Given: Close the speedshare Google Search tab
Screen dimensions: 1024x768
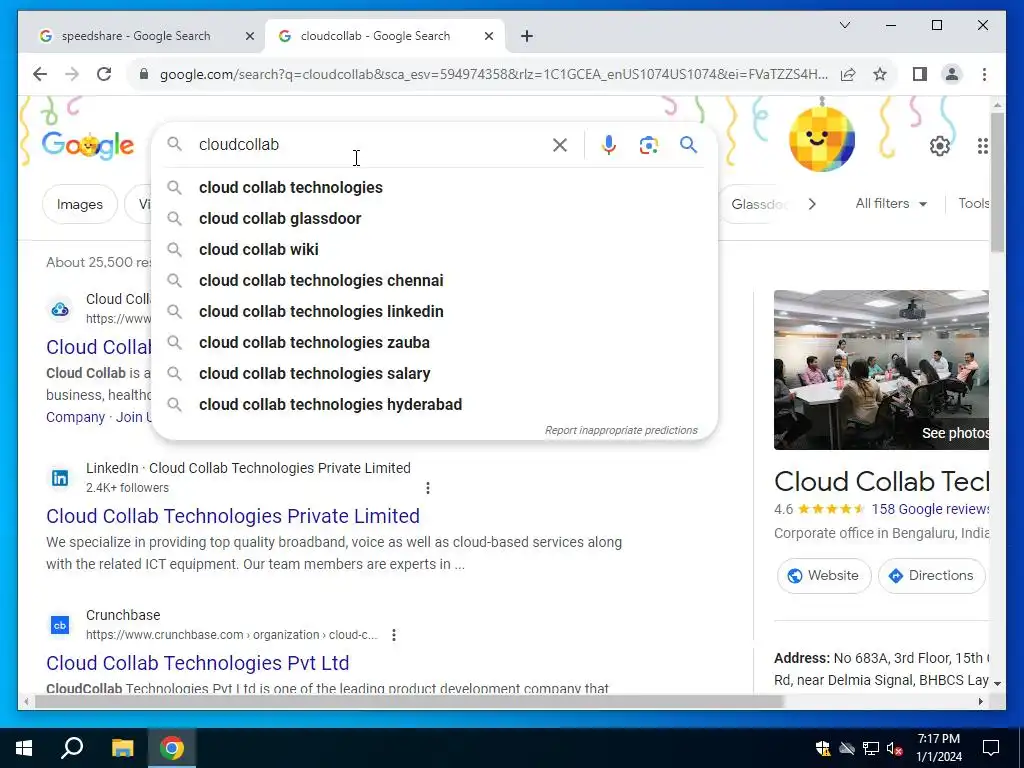Looking at the screenshot, I should pos(249,36).
